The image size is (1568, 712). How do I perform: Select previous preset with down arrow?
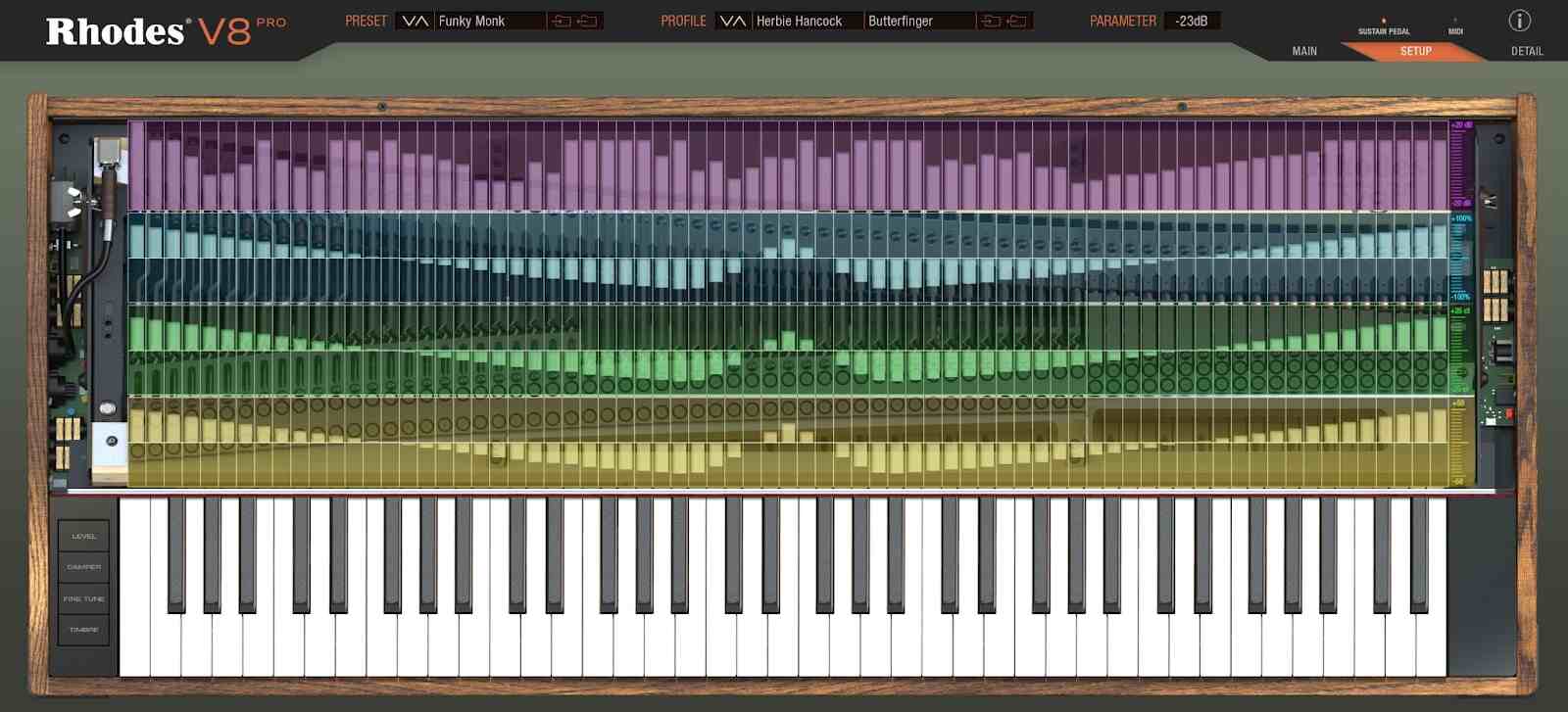[409, 21]
